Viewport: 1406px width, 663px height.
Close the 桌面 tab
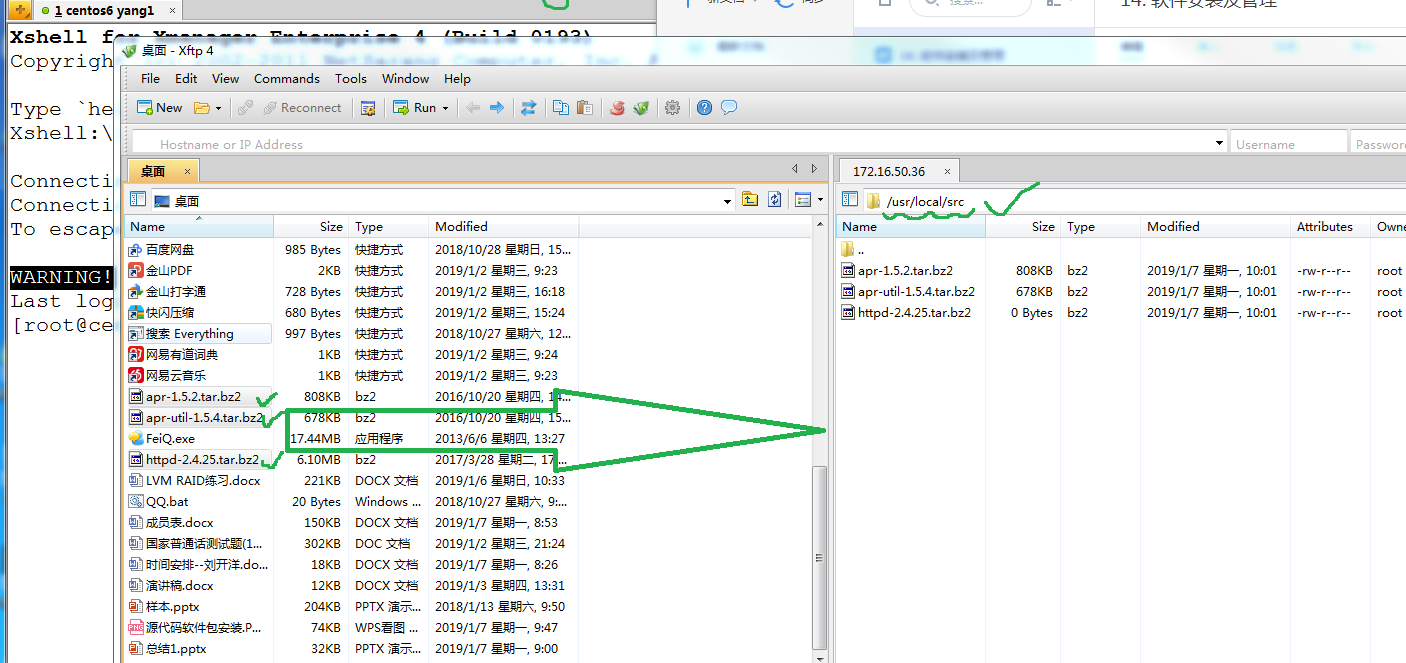coord(187,172)
